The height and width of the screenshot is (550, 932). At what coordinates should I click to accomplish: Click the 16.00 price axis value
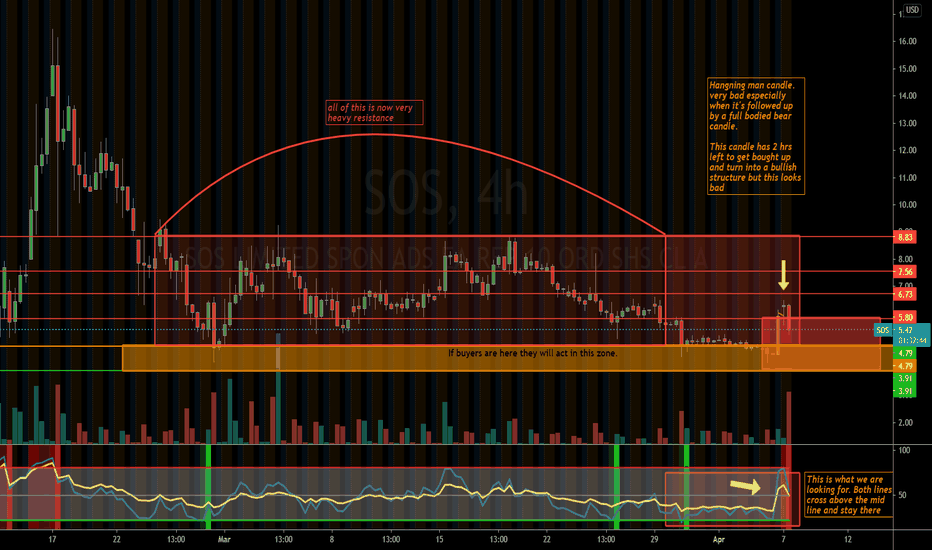click(907, 42)
